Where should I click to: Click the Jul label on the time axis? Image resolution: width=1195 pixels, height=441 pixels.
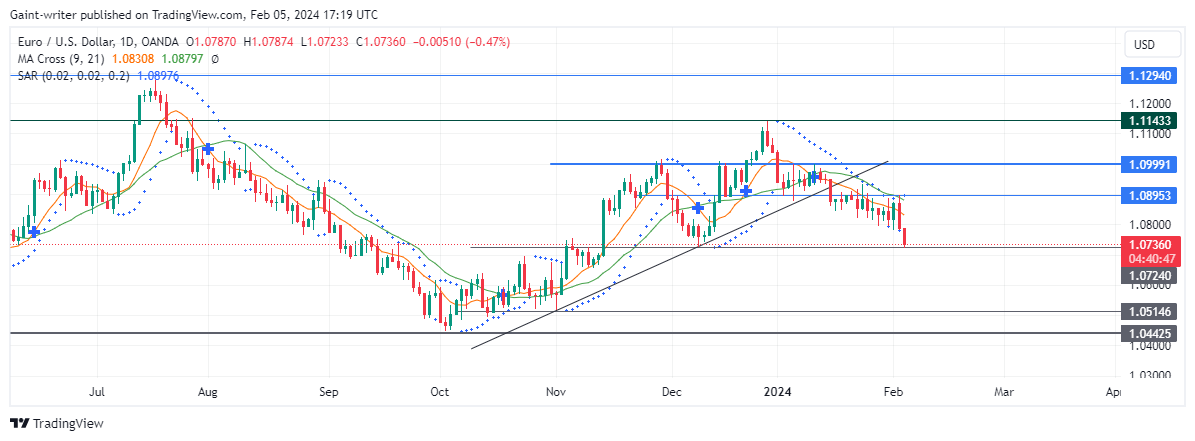coord(97,391)
